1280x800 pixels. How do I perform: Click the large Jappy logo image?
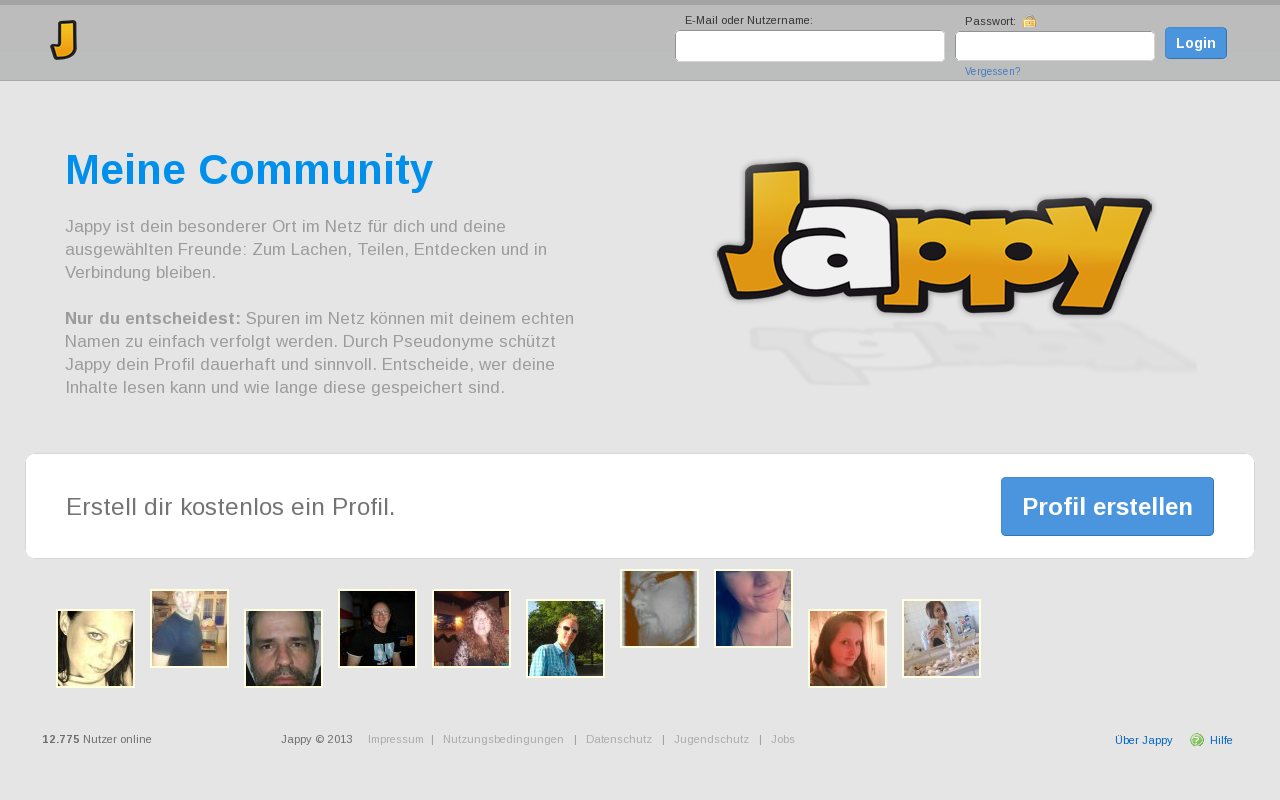tap(935, 238)
